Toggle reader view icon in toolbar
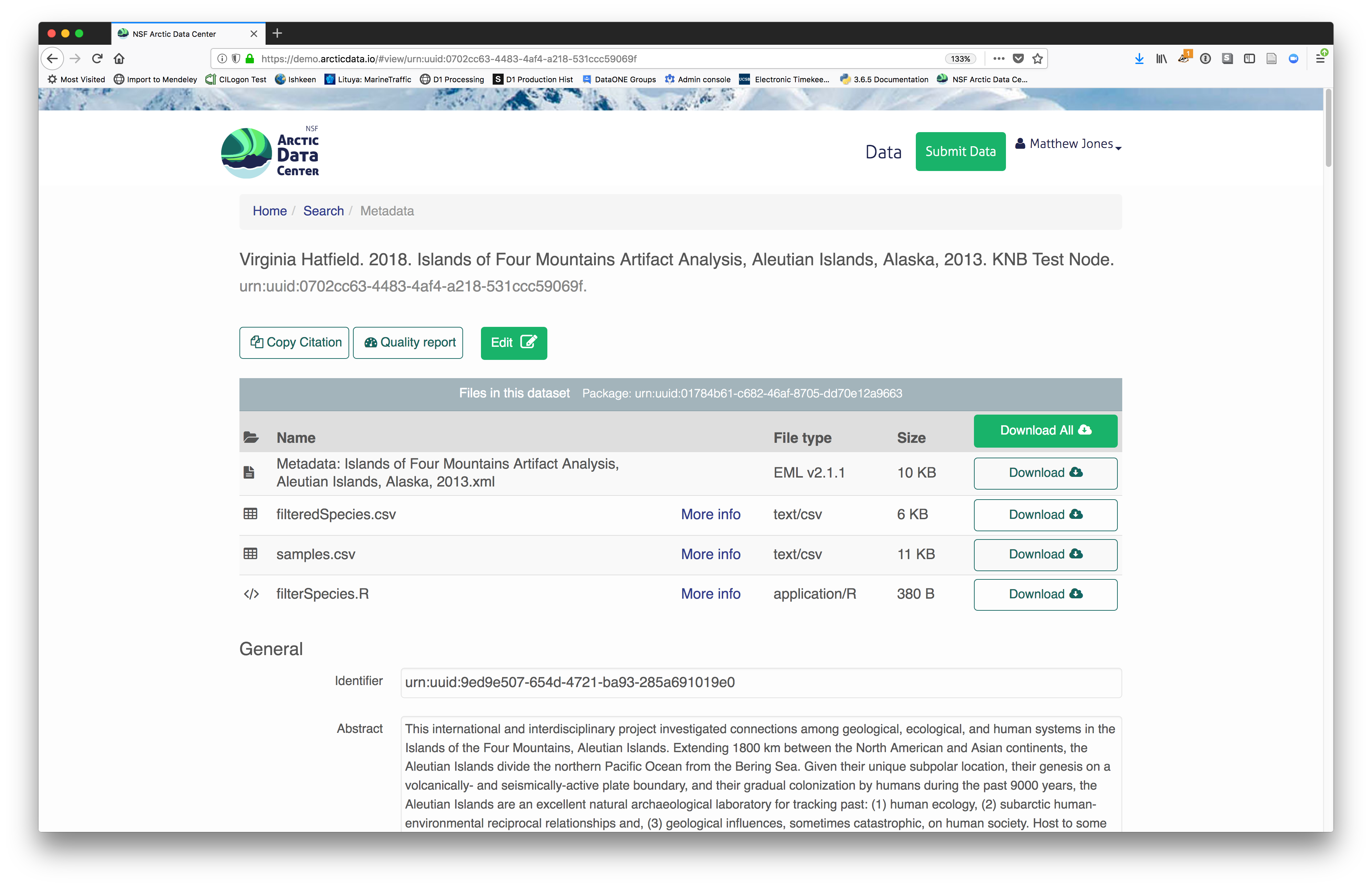1372x887 pixels. (1271, 59)
